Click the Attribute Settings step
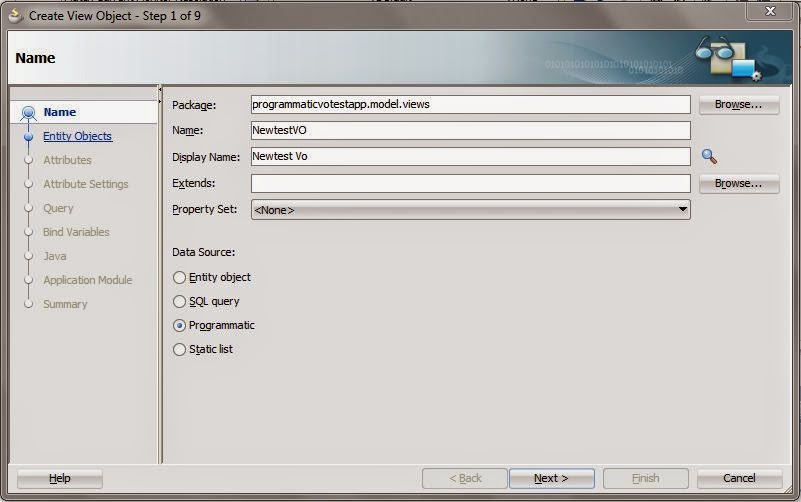This screenshot has width=801, height=502. (x=85, y=184)
